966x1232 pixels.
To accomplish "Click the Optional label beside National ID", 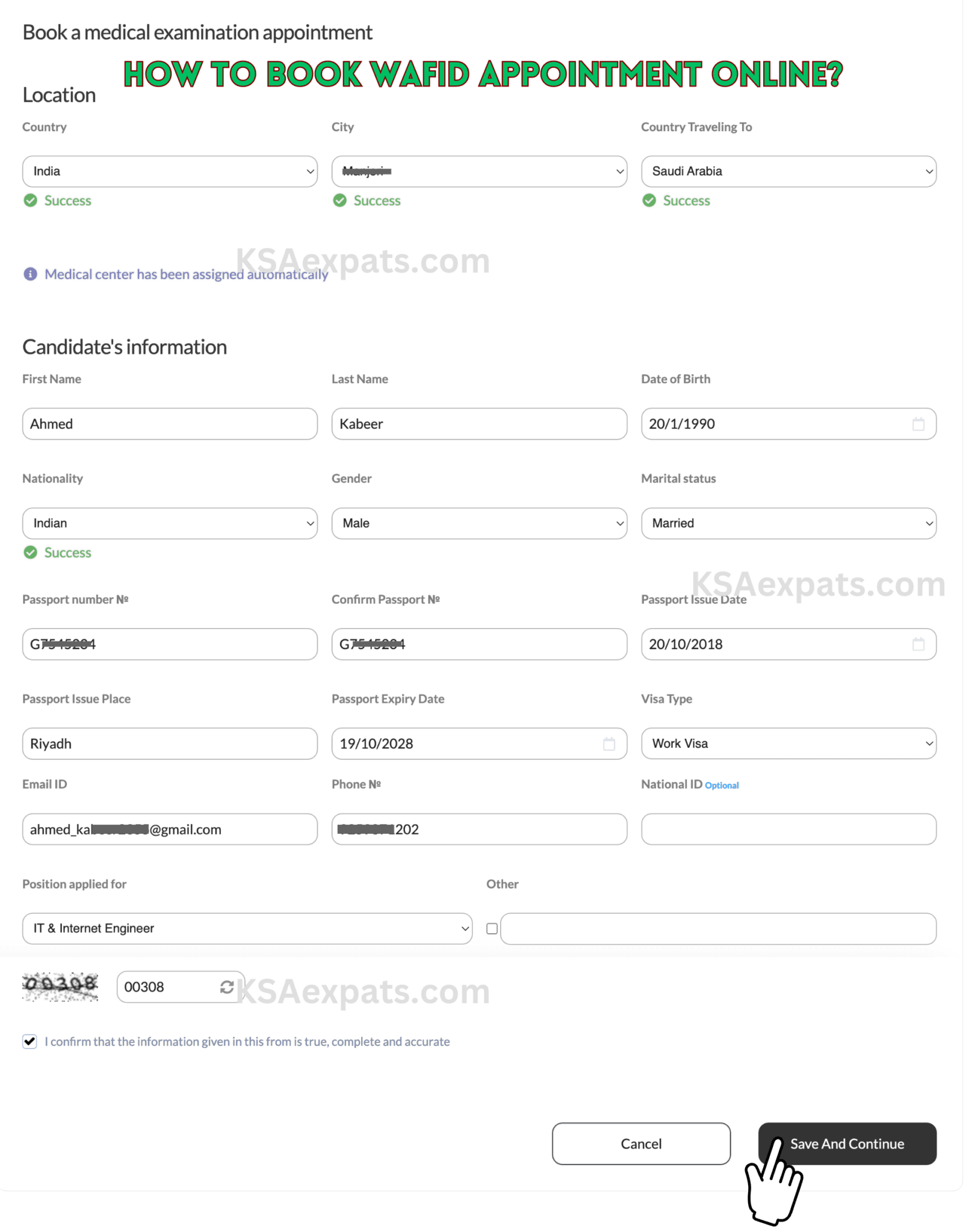I will coord(722,785).
